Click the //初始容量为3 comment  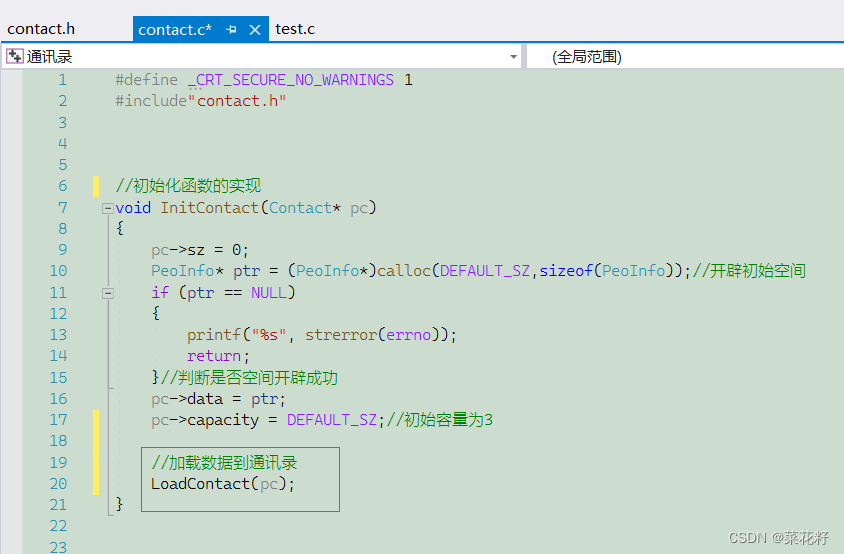tap(440, 419)
